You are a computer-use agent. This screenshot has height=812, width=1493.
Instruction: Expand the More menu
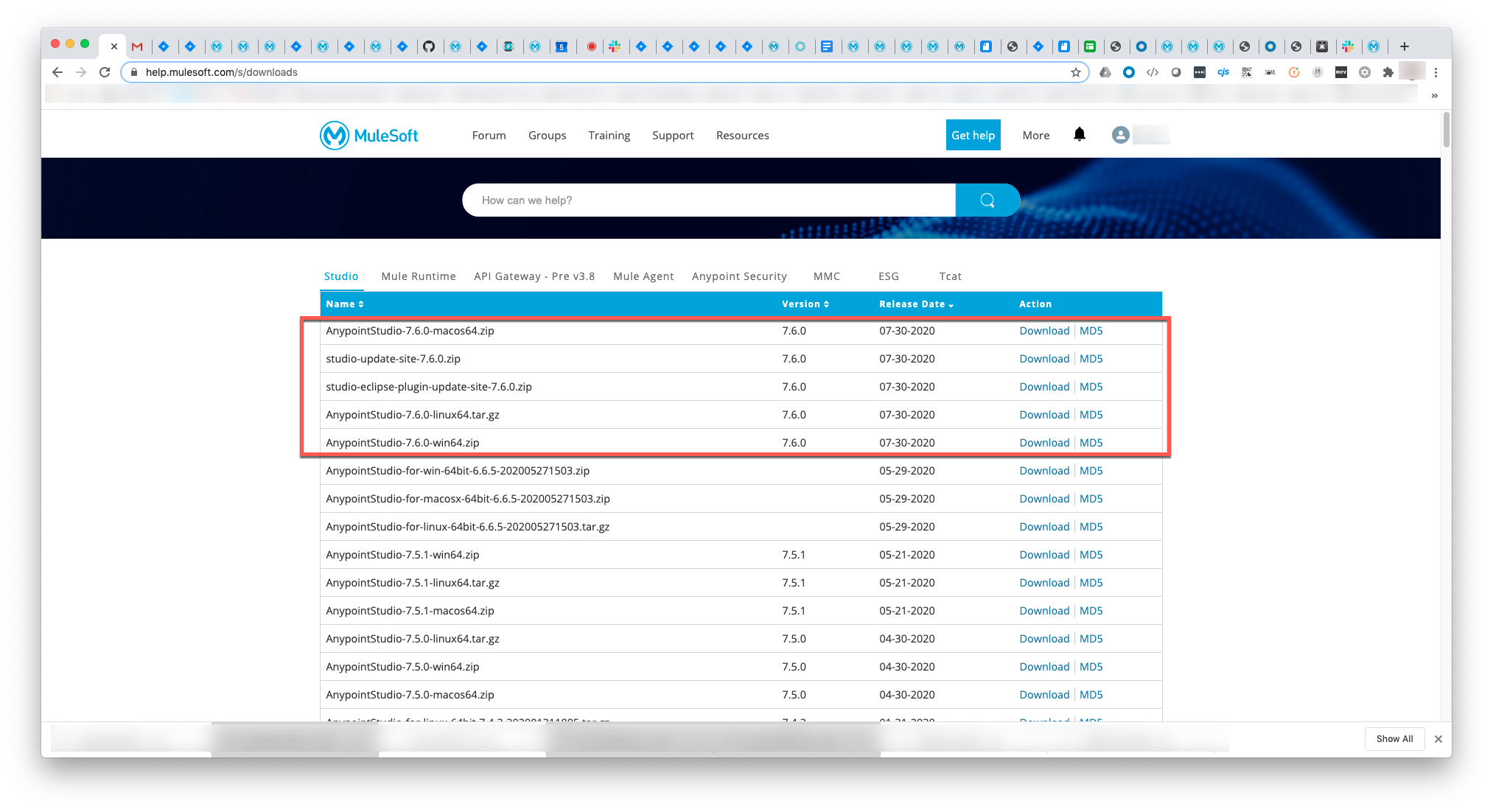point(1035,136)
